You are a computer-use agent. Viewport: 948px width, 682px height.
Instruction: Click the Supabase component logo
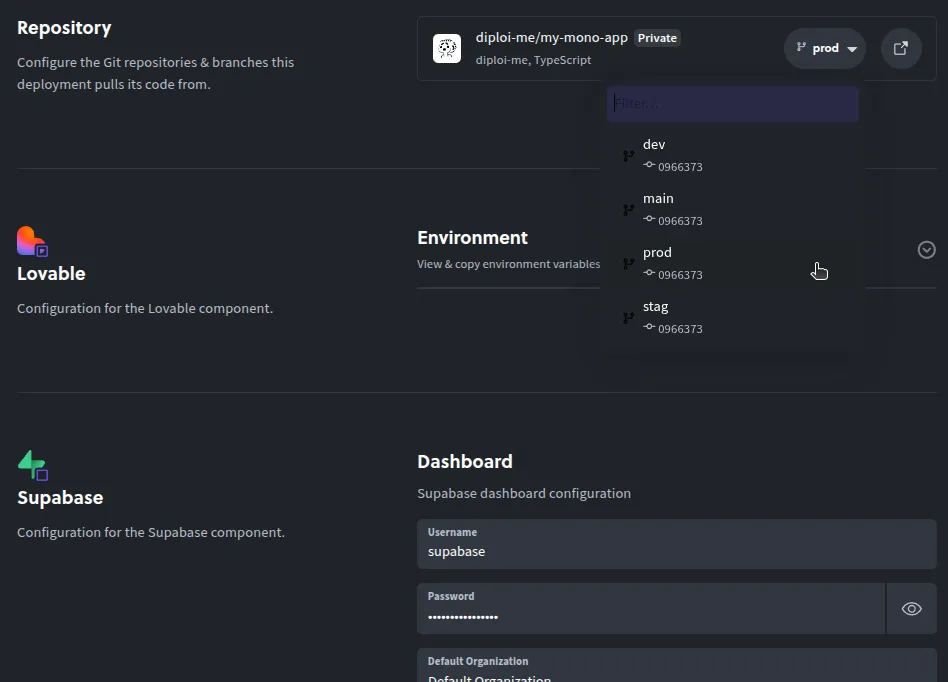pyautogui.click(x=32, y=465)
